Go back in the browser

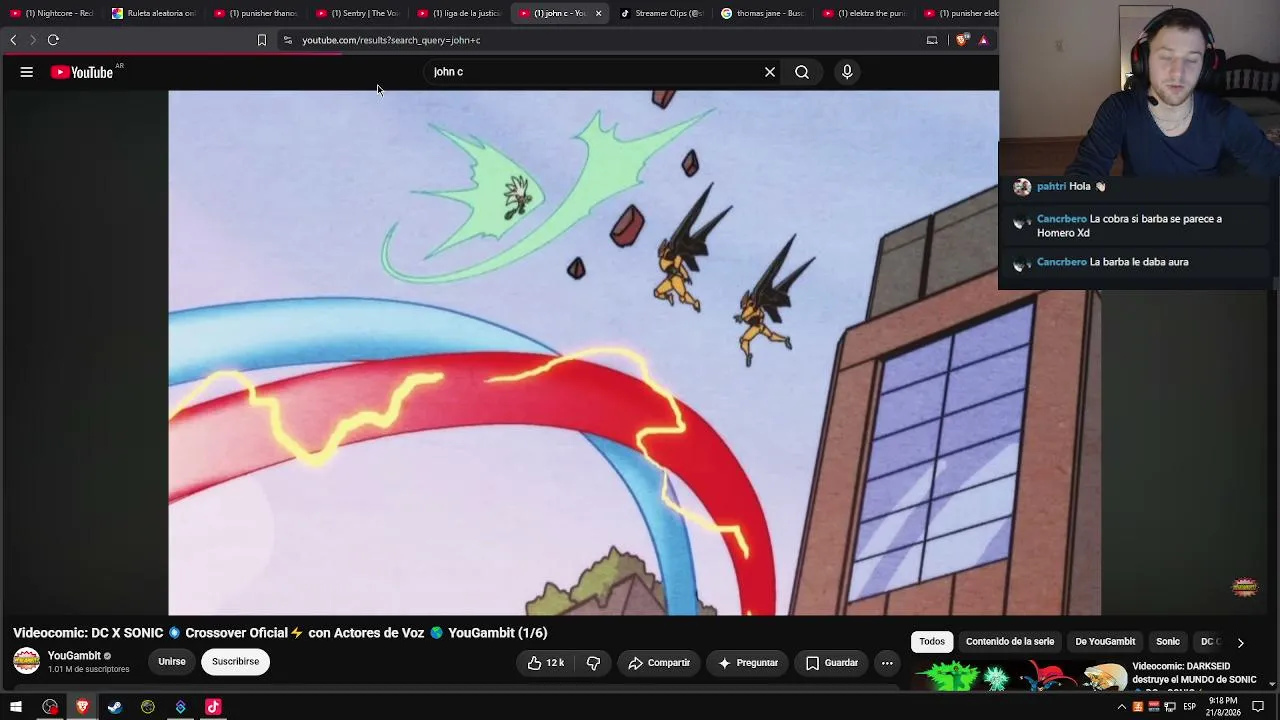coord(13,40)
